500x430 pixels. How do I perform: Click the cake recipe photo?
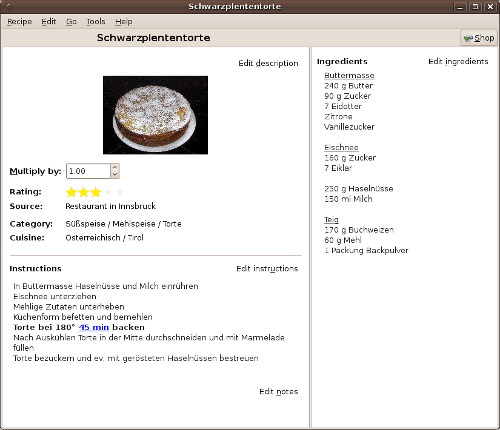[155, 115]
